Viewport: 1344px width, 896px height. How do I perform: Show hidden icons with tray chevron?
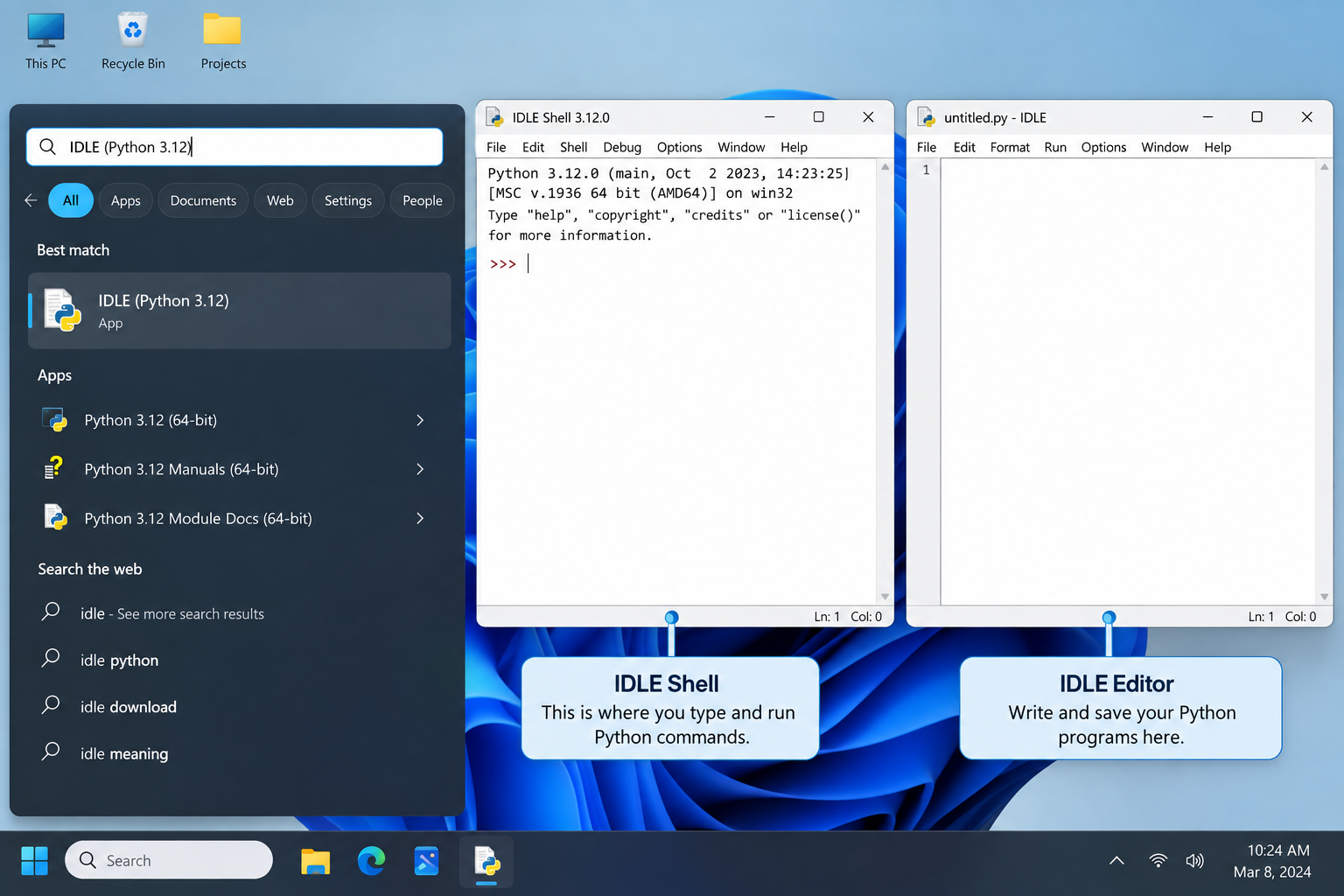pos(1116,861)
